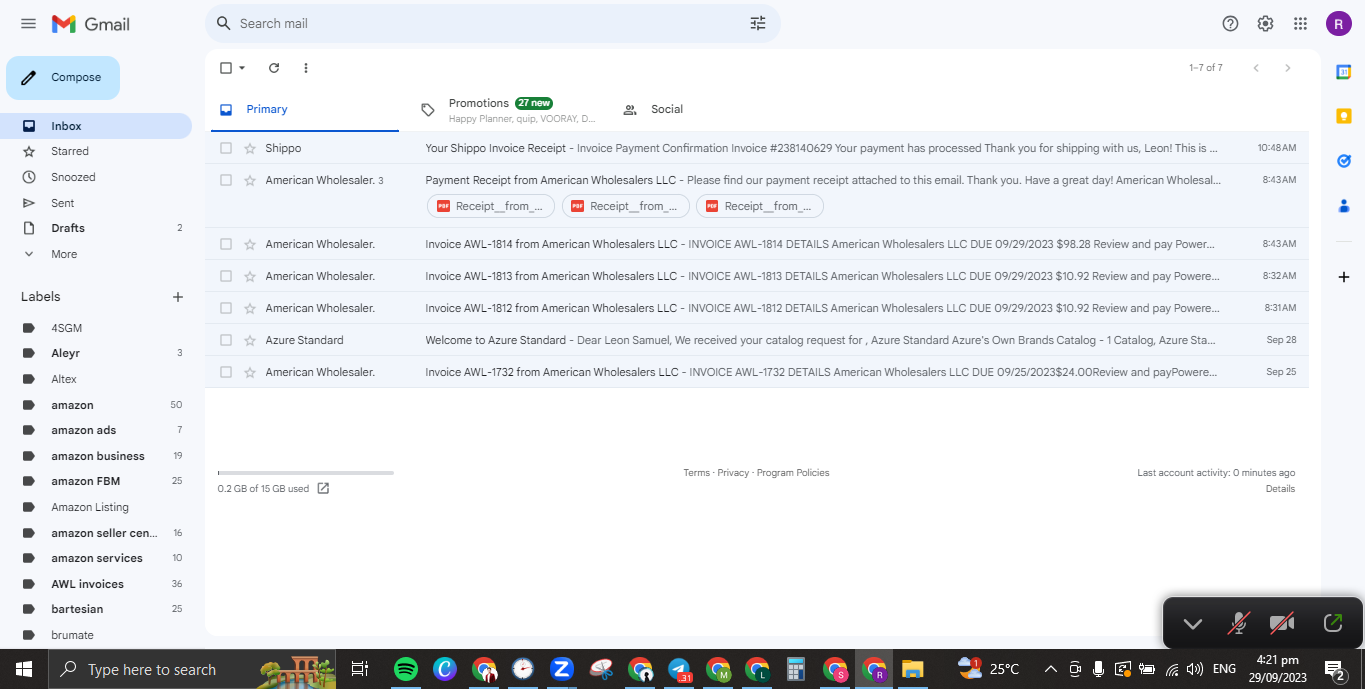Open the Windows Start menu
This screenshot has width=1365, height=689.
[x=24, y=669]
